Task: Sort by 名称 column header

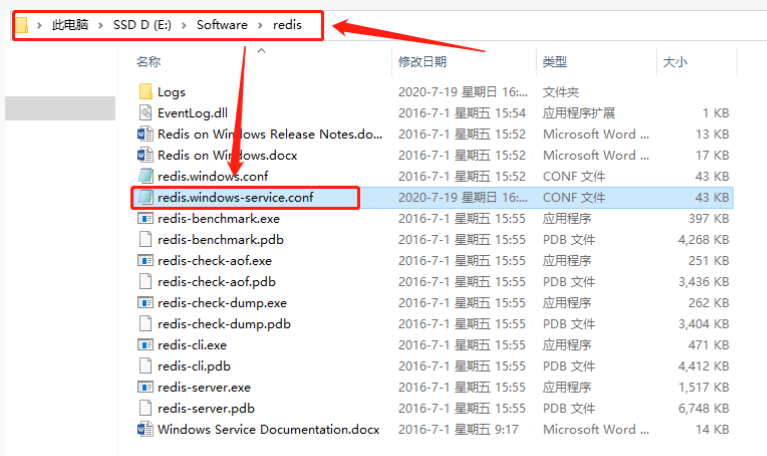Action: click(x=148, y=62)
